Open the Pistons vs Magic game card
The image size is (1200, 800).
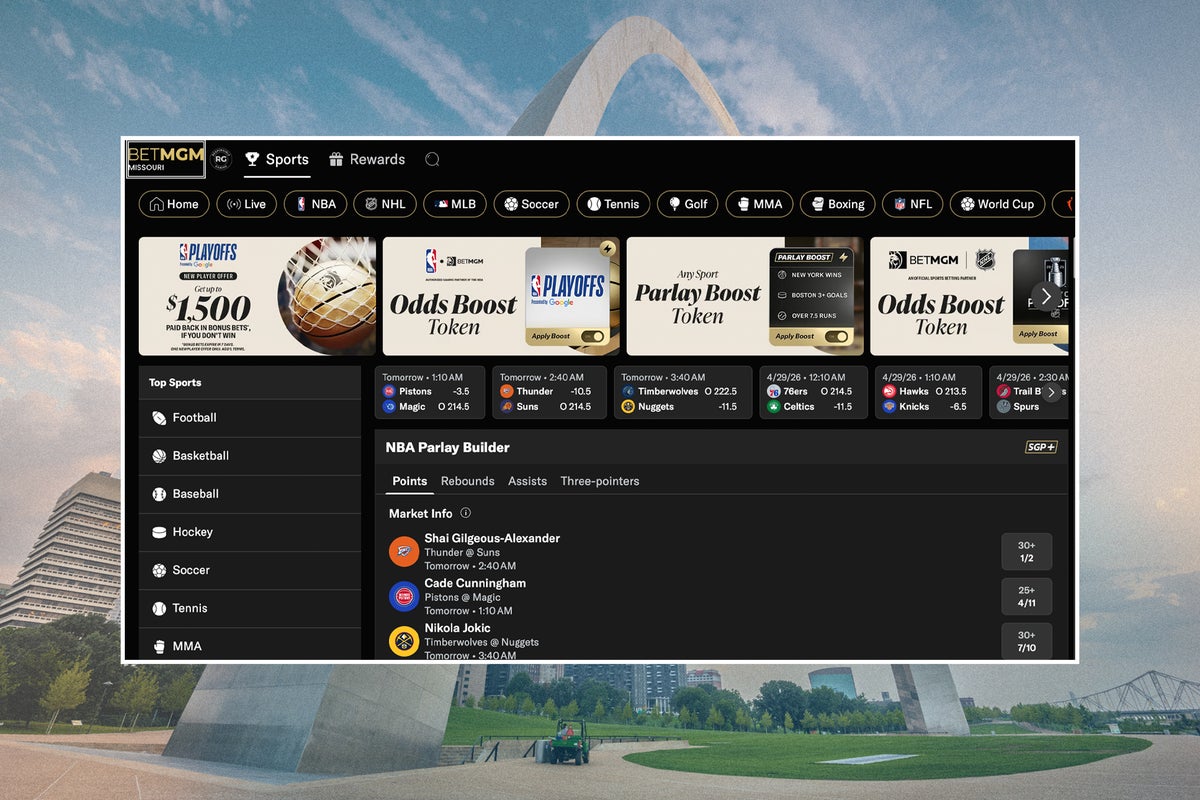430,392
